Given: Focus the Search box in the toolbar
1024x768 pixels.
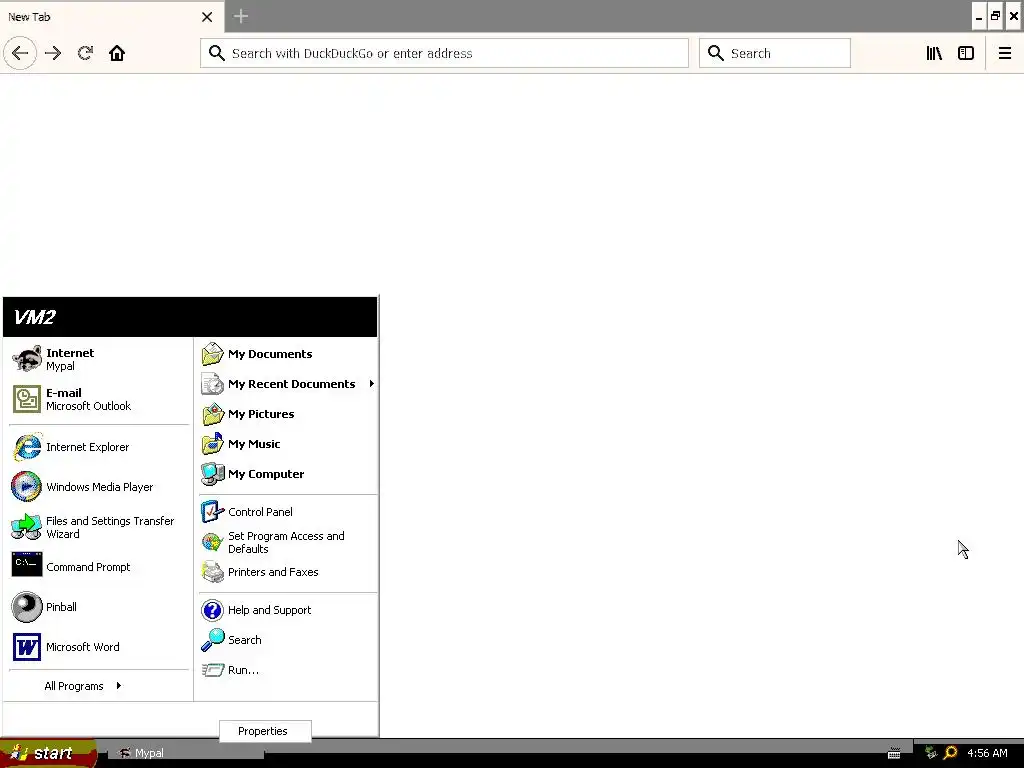Looking at the screenshot, I should point(775,53).
